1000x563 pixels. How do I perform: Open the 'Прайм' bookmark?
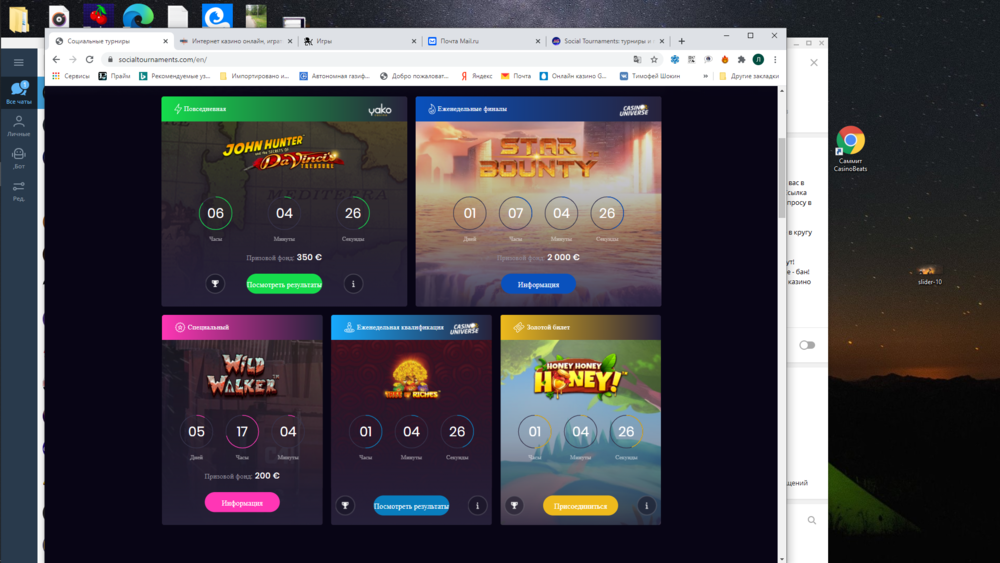114,76
